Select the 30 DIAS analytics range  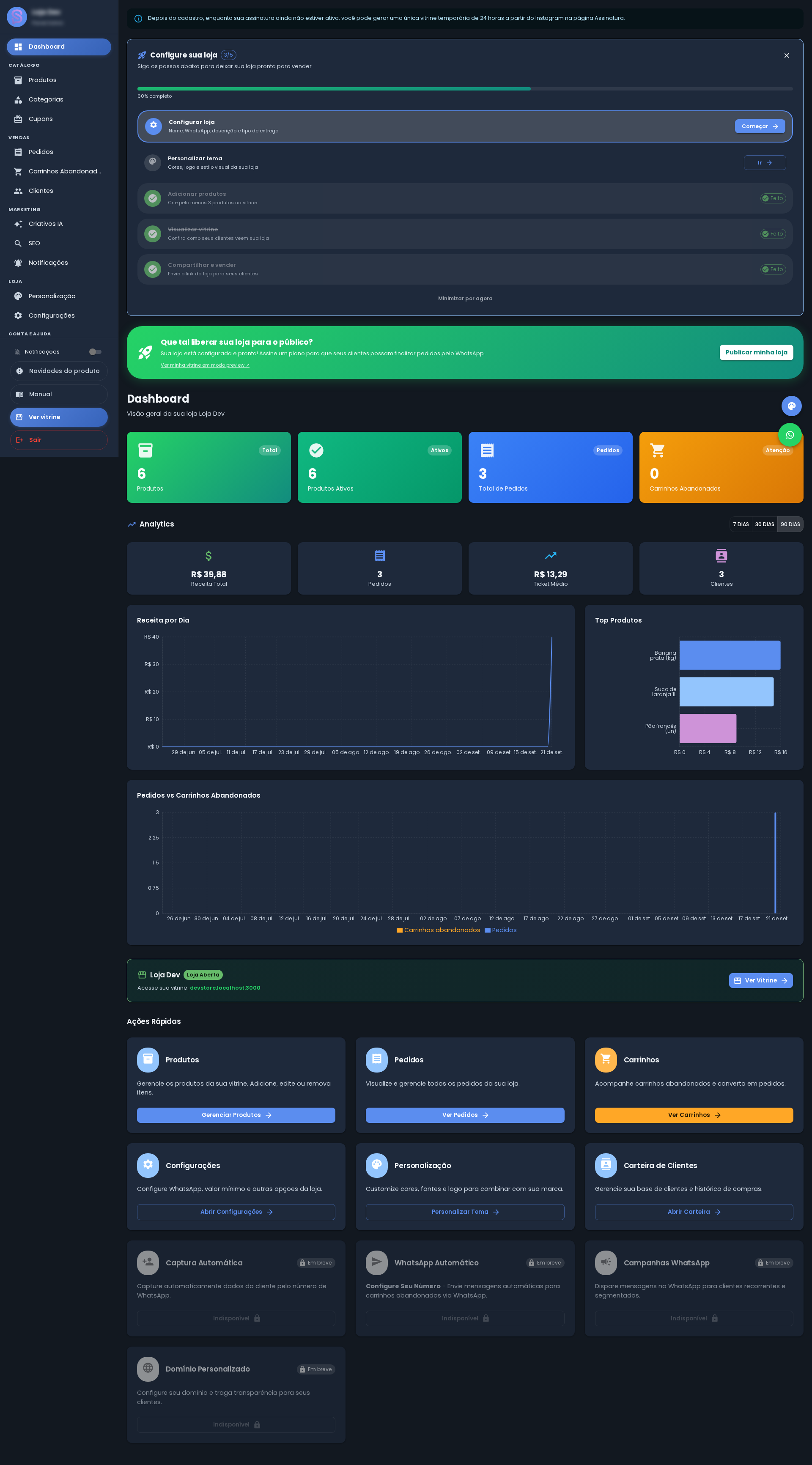764,524
